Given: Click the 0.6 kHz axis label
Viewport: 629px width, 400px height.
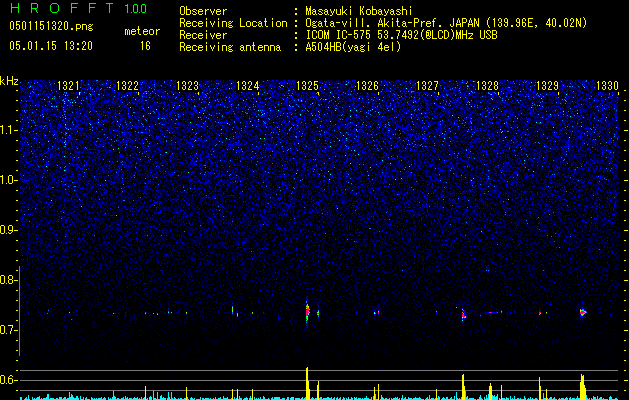Looking at the screenshot, I should 8,380.
